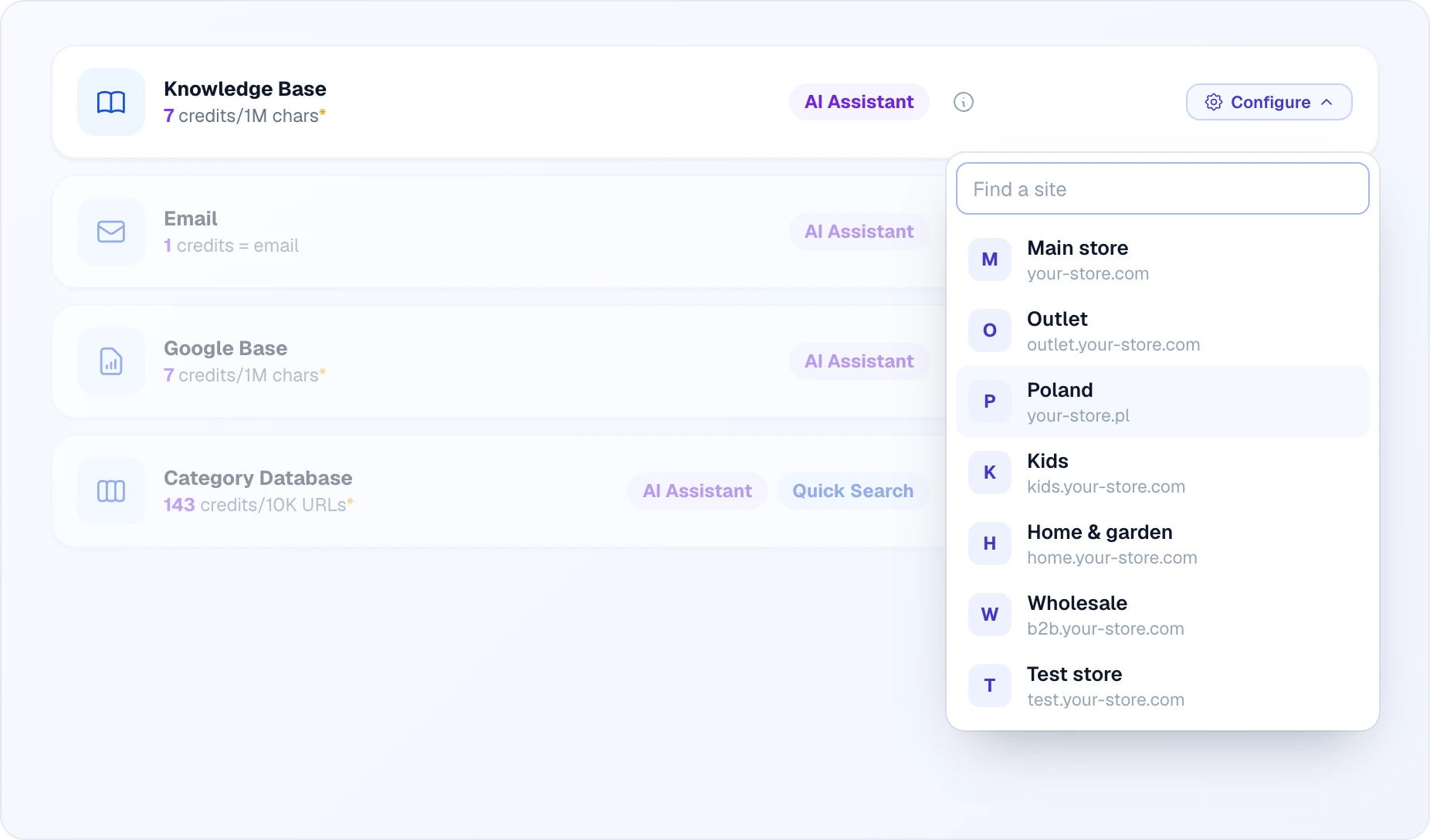Viewport: 1430px width, 840px height.
Task: Click the Google Base AI Assistant tag
Action: click(859, 361)
